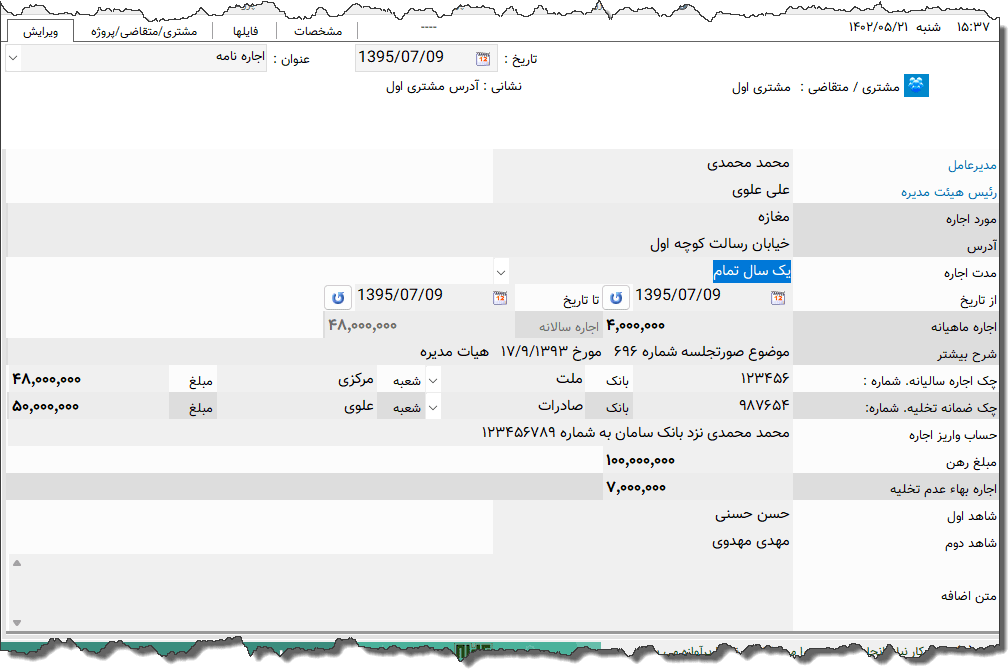Image resolution: width=1008 pixels, height=669 pixels.
Task: Click the blue reset icon beside تا تاریخ
Action: point(338,297)
